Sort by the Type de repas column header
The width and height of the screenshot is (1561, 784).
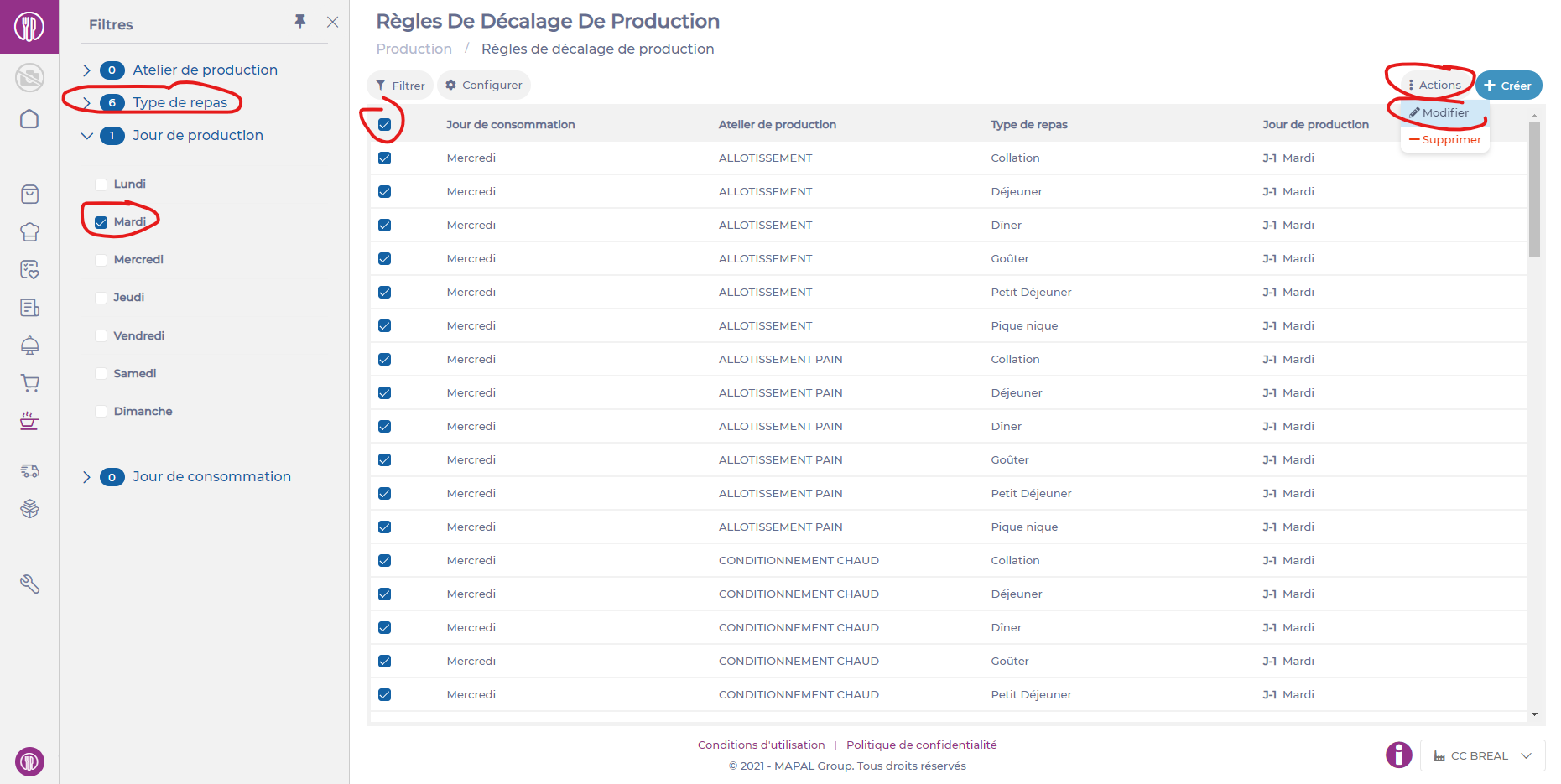1029,124
